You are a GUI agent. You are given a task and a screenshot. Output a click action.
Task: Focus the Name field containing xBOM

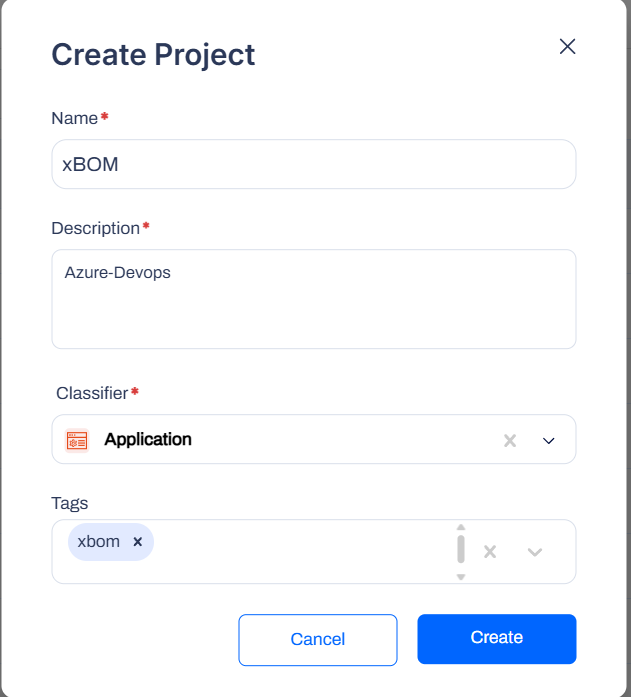coord(314,164)
